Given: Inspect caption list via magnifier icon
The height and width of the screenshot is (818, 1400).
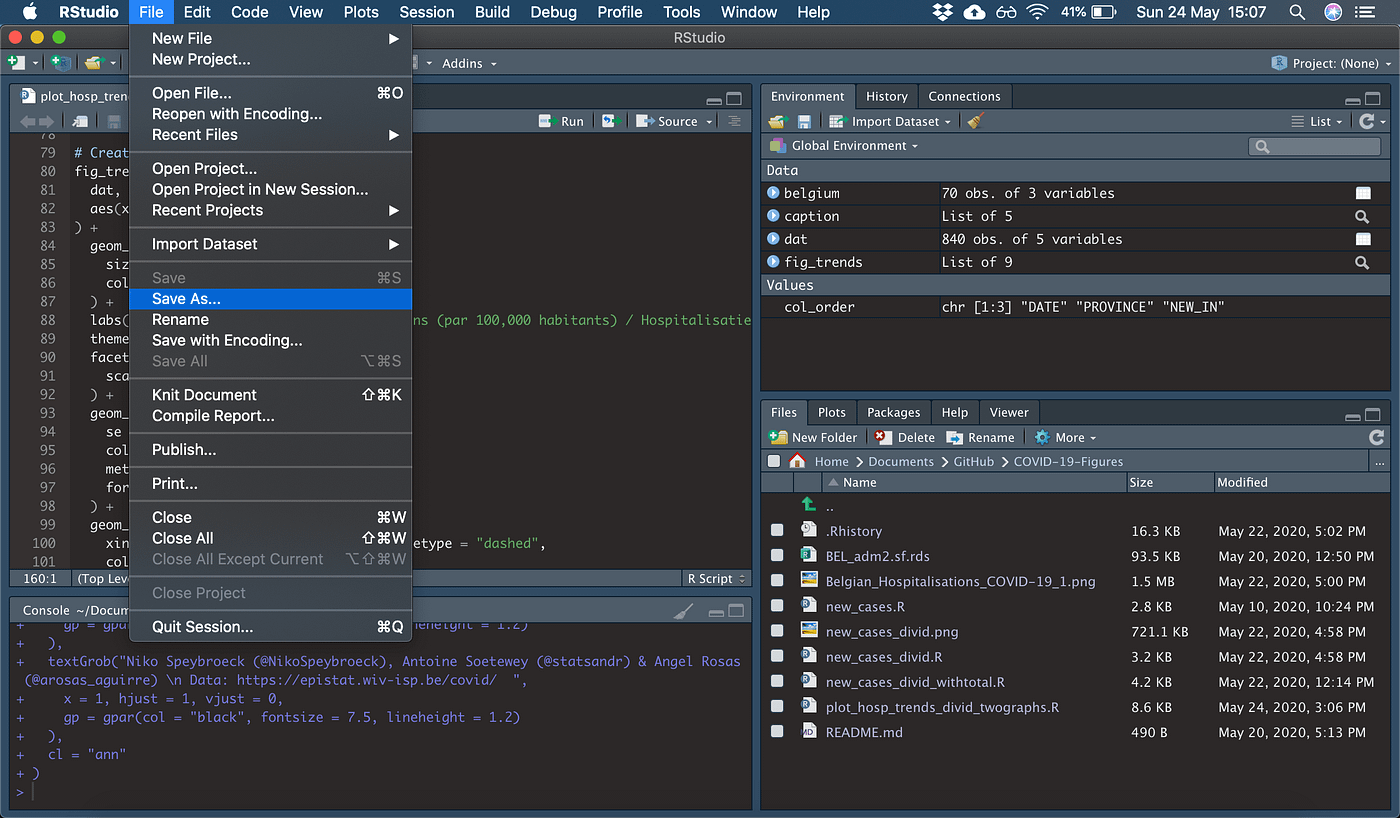Looking at the screenshot, I should 1362,216.
